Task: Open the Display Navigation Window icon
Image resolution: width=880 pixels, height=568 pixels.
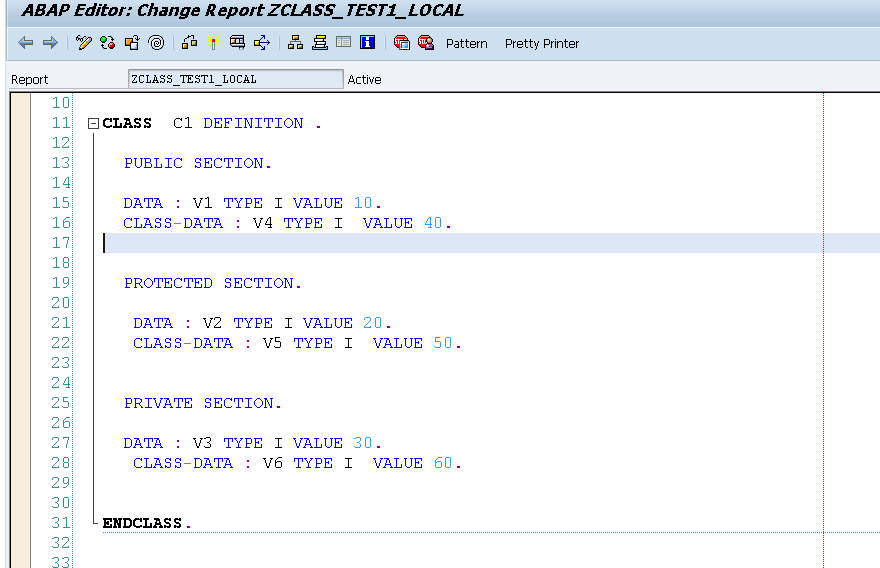Action: (320, 43)
